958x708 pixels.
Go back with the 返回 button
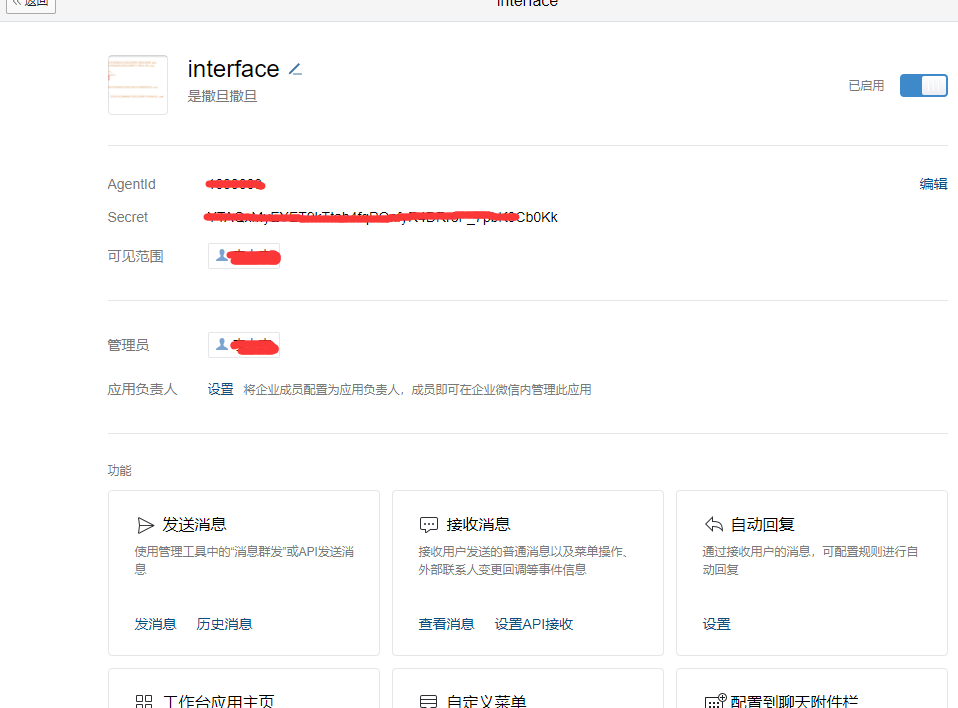tap(31, 3)
